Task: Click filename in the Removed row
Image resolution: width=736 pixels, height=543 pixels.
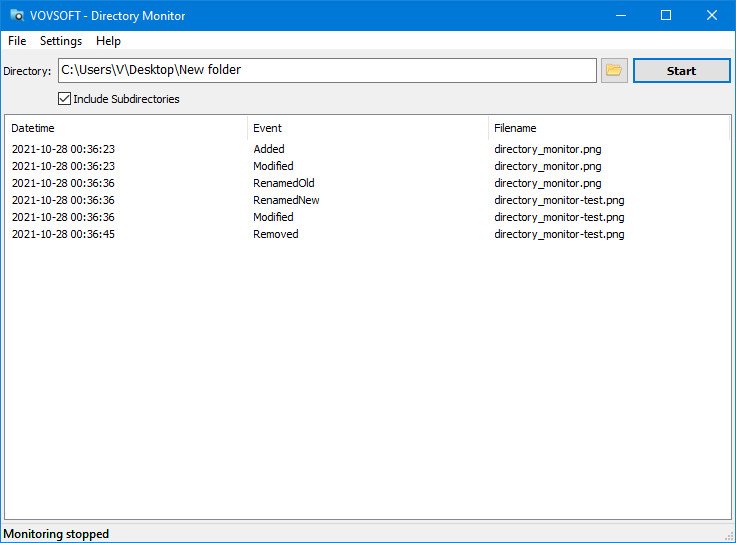Action: (x=559, y=234)
